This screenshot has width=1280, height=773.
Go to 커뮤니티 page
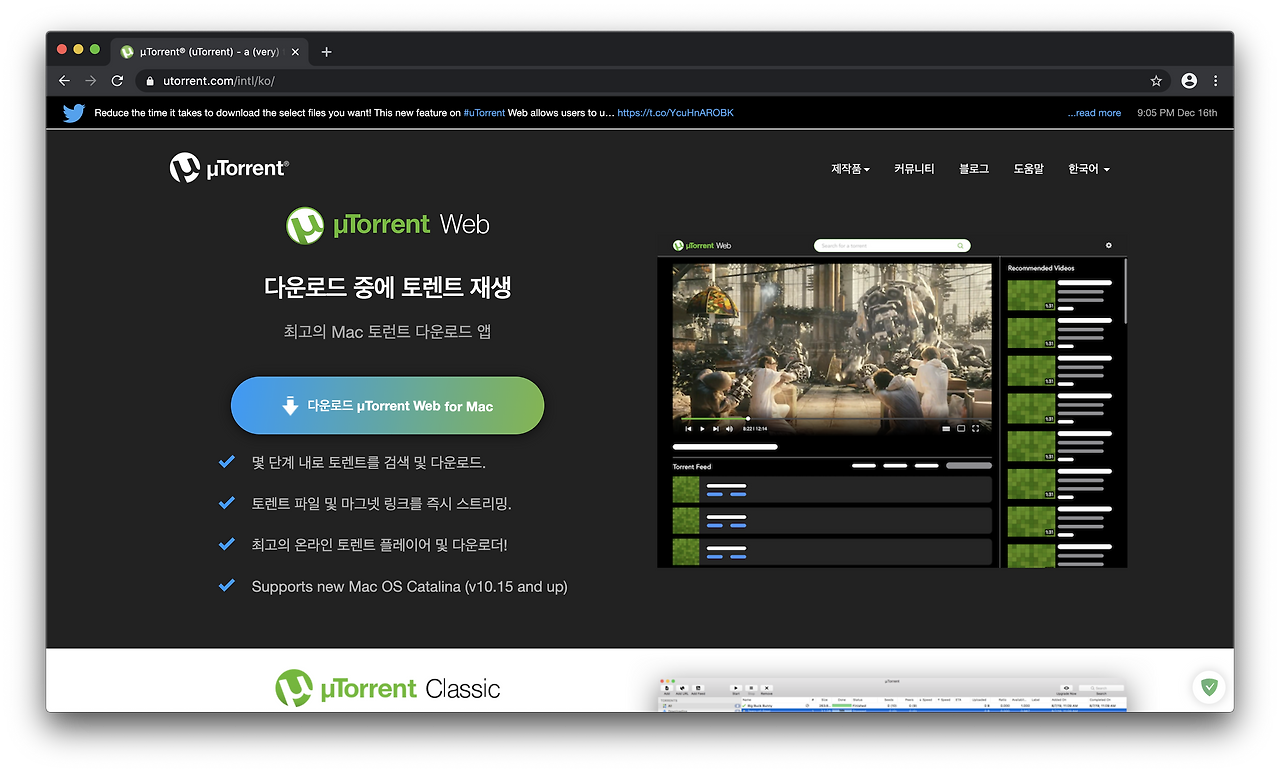click(914, 169)
